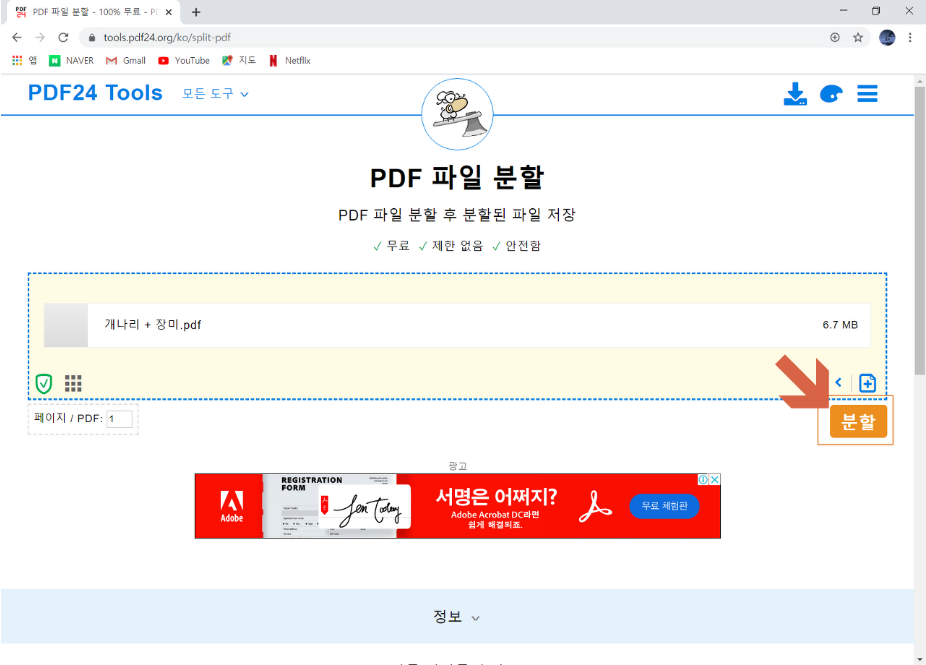
Task: Open the NAVER bookmark
Action: tap(71, 60)
